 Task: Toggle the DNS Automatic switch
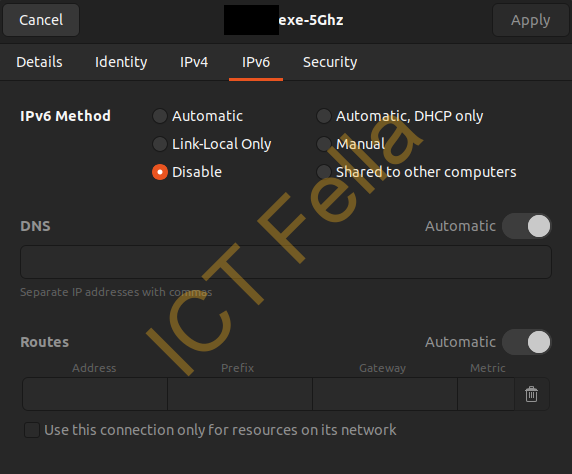[526, 226]
